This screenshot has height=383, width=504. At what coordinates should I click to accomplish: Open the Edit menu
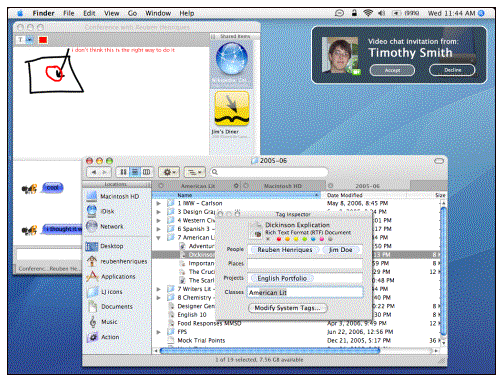(x=89, y=13)
